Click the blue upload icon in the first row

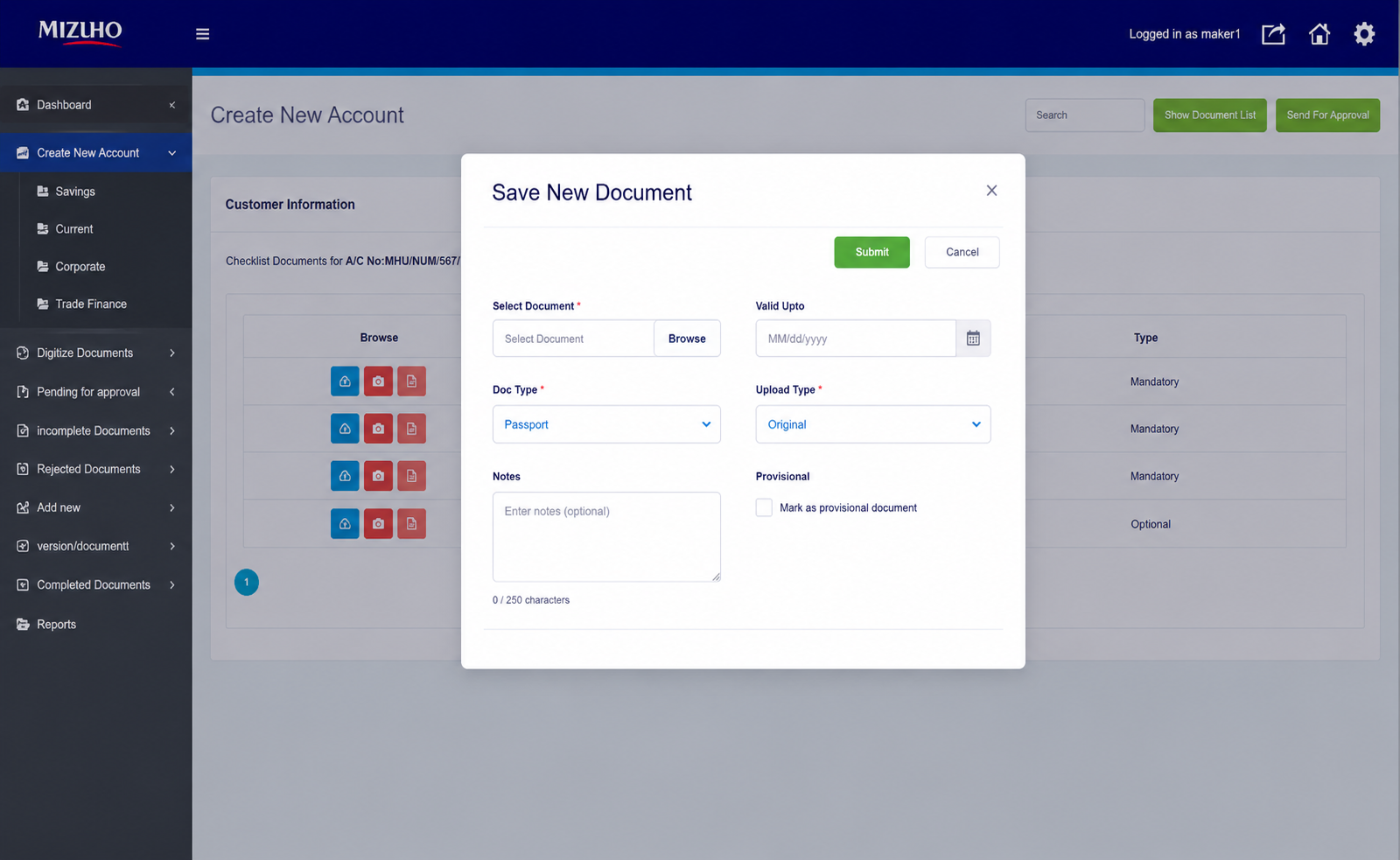coord(345,381)
